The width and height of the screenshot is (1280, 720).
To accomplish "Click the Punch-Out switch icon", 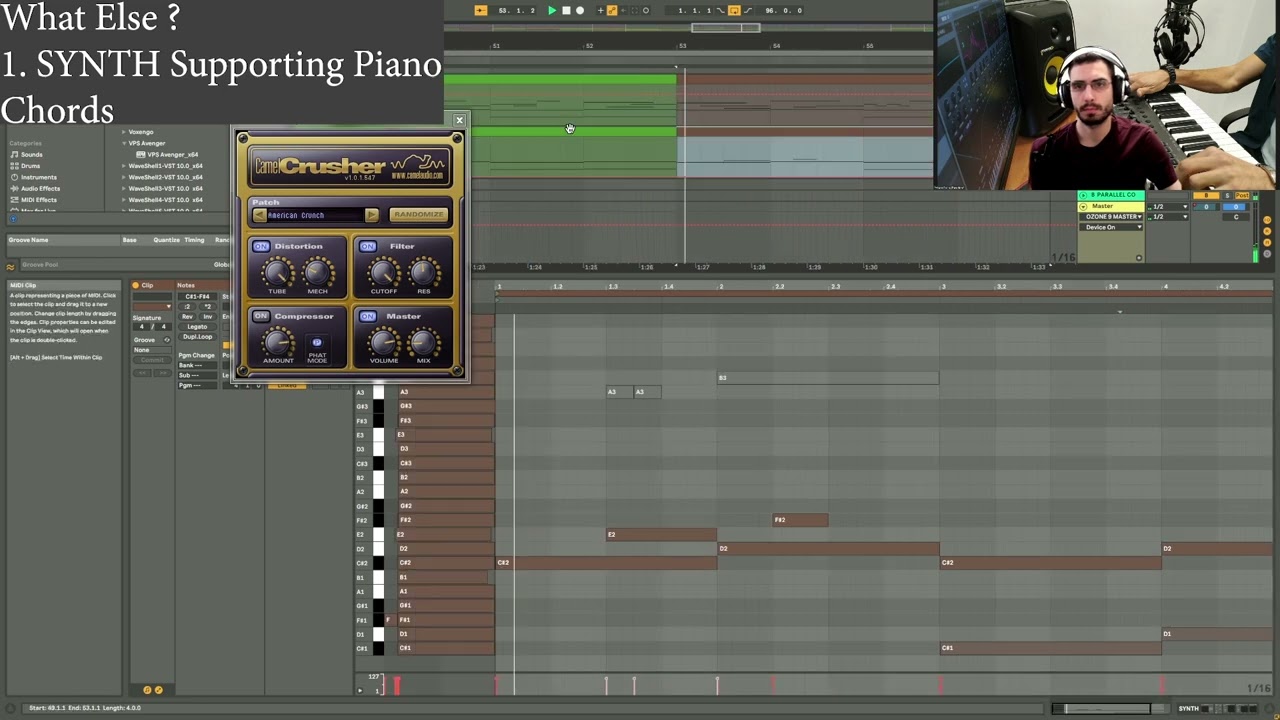I will (x=747, y=10).
